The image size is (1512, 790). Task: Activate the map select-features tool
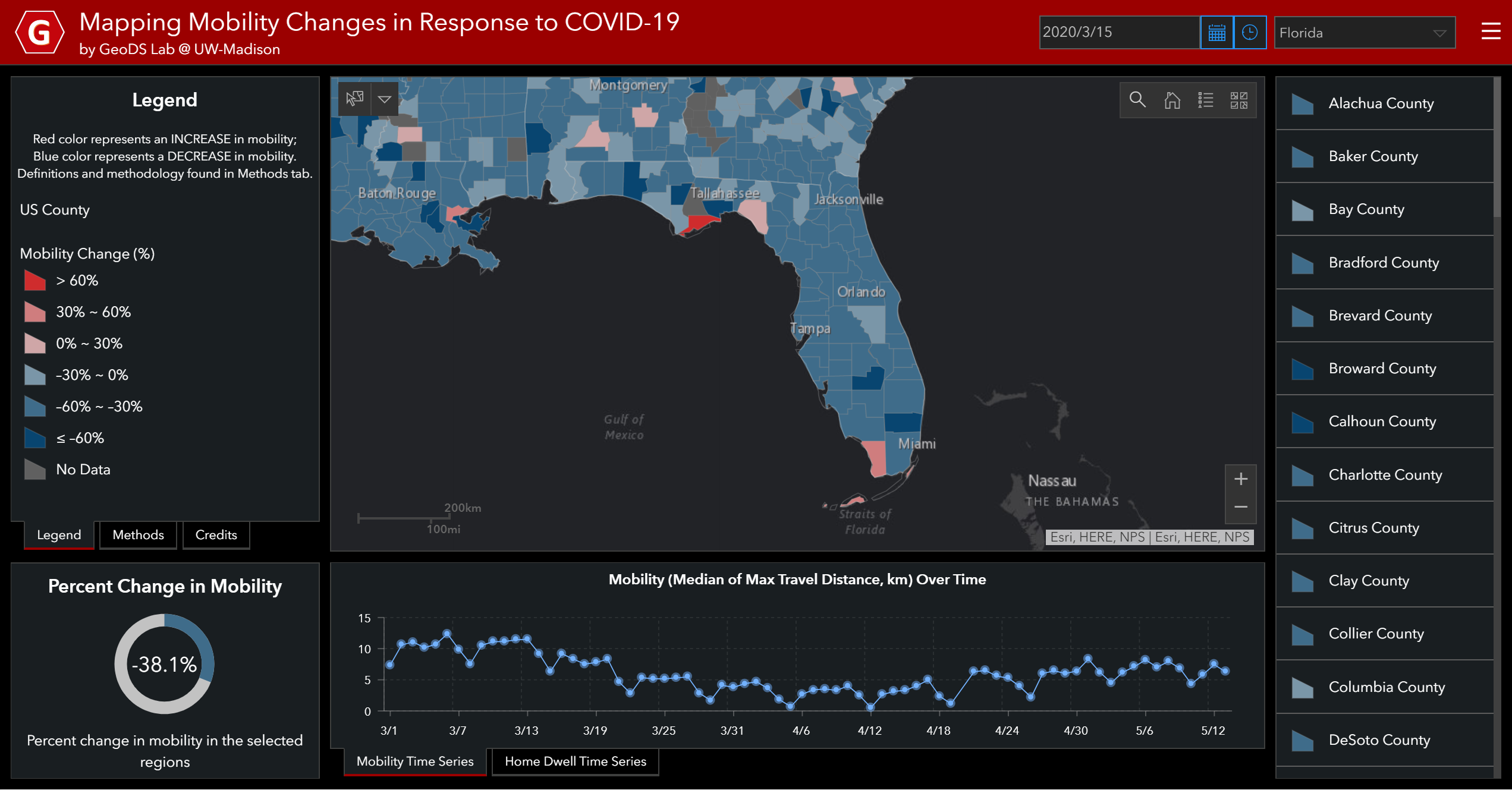click(355, 99)
